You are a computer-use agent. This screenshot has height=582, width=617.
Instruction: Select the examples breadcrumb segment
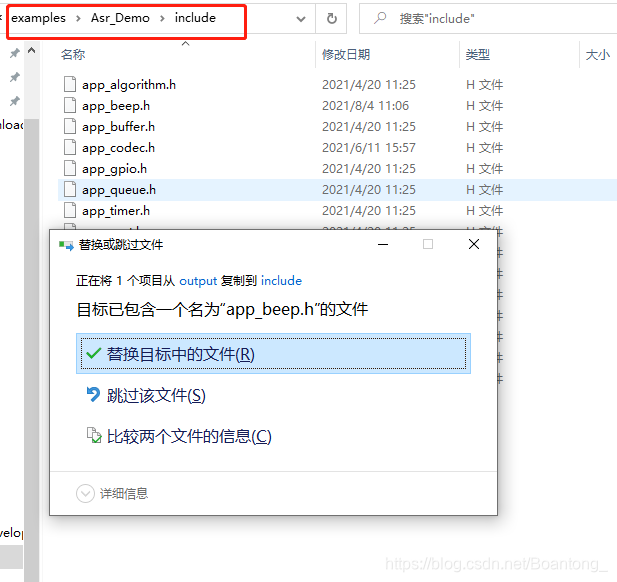[x=38, y=18]
